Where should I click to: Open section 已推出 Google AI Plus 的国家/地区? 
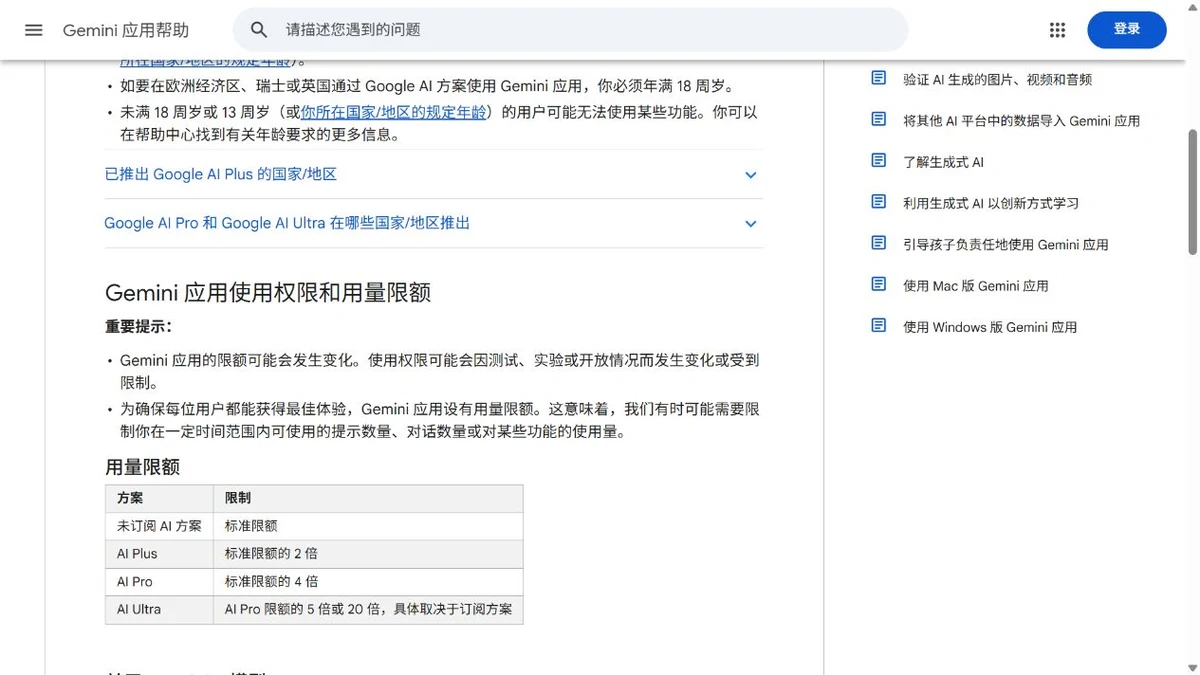pos(433,174)
